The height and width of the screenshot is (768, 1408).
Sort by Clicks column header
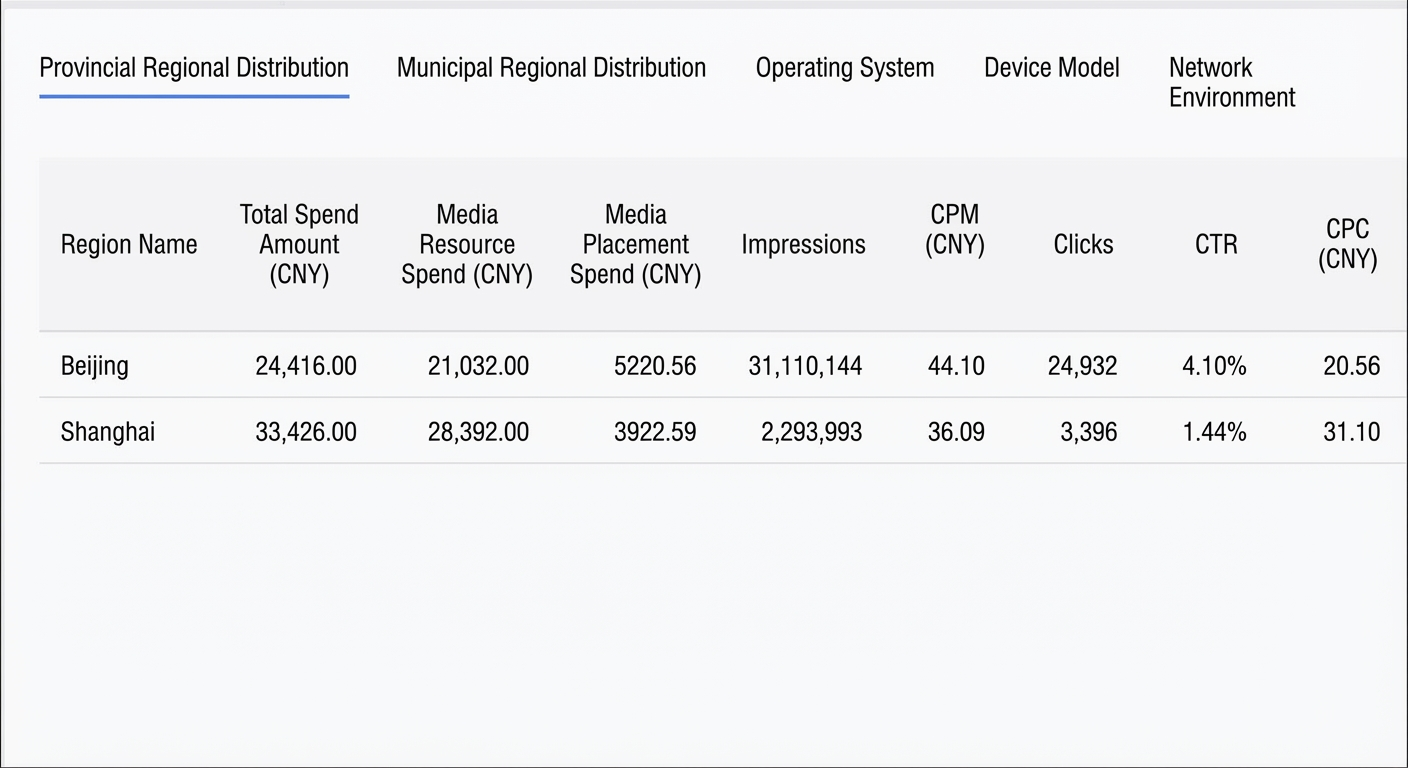coord(1083,244)
